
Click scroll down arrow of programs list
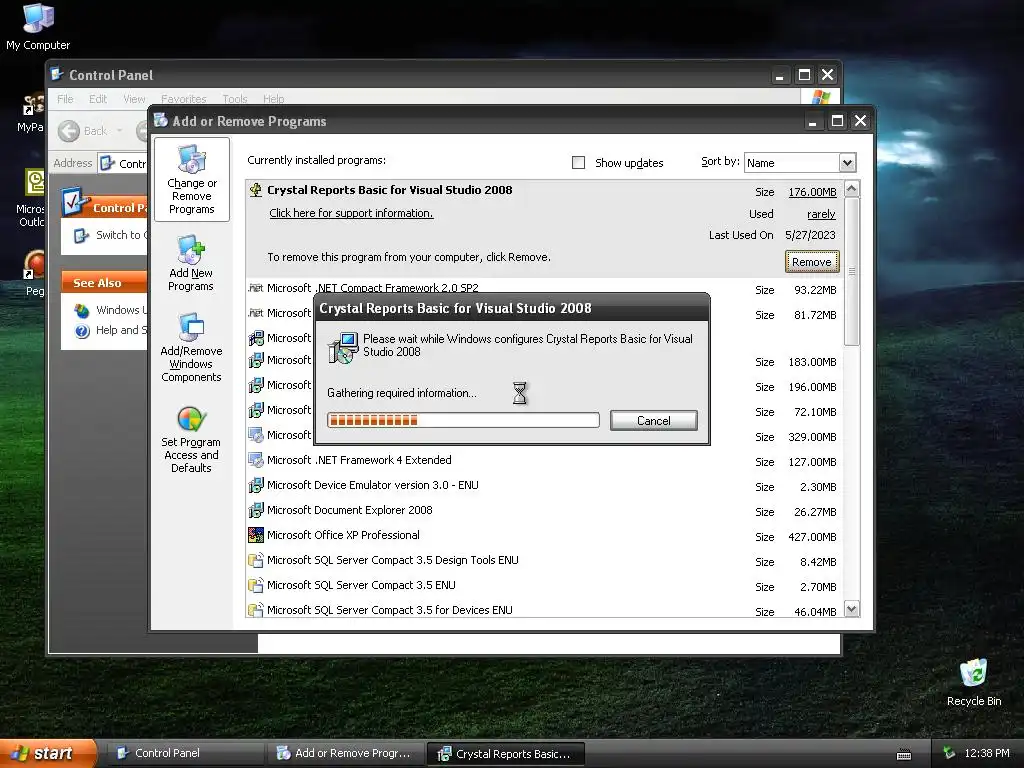(852, 609)
